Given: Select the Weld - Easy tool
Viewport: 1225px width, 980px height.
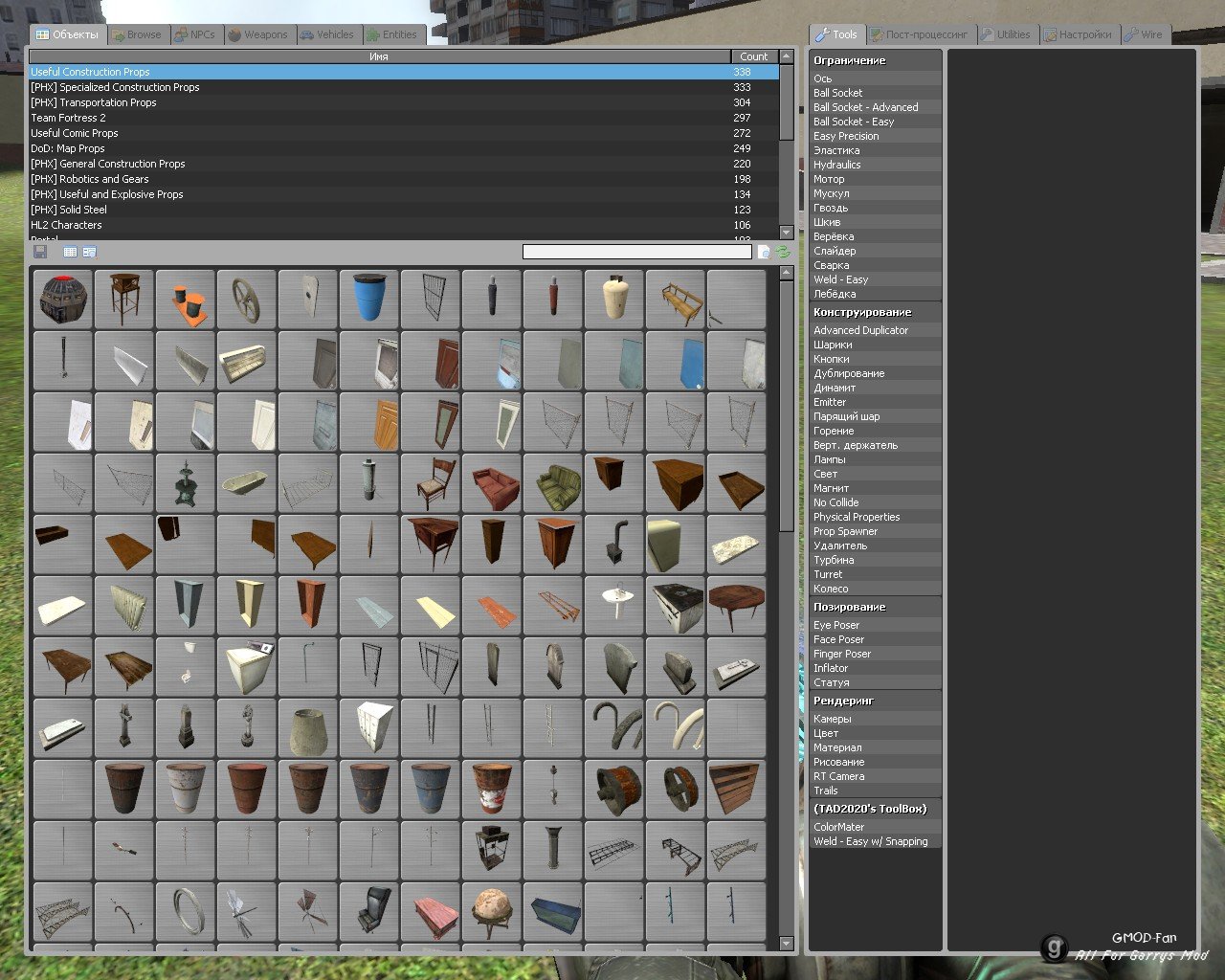Looking at the screenshot, I should (875, 279).
